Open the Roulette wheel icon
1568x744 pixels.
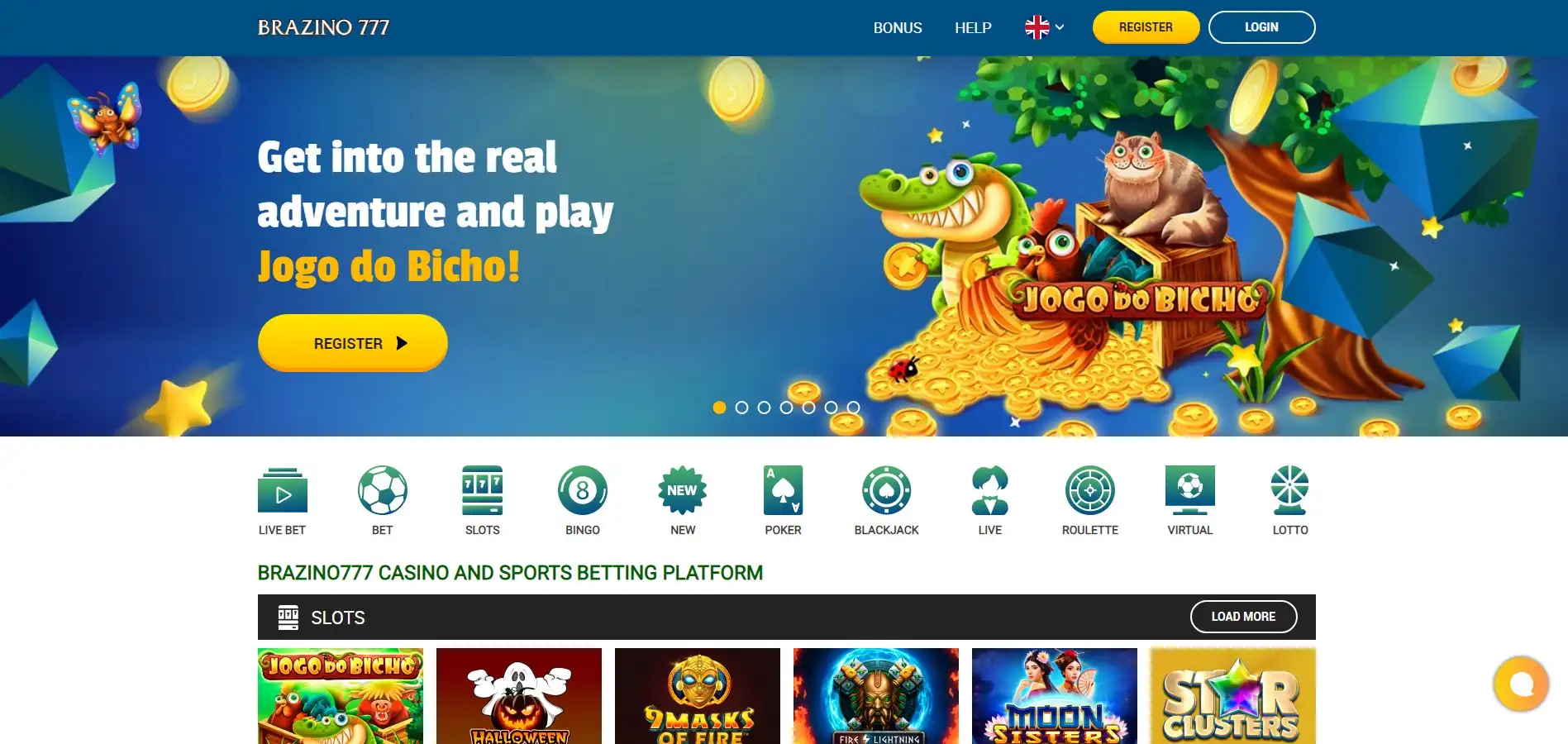(x=1089, y=490)
